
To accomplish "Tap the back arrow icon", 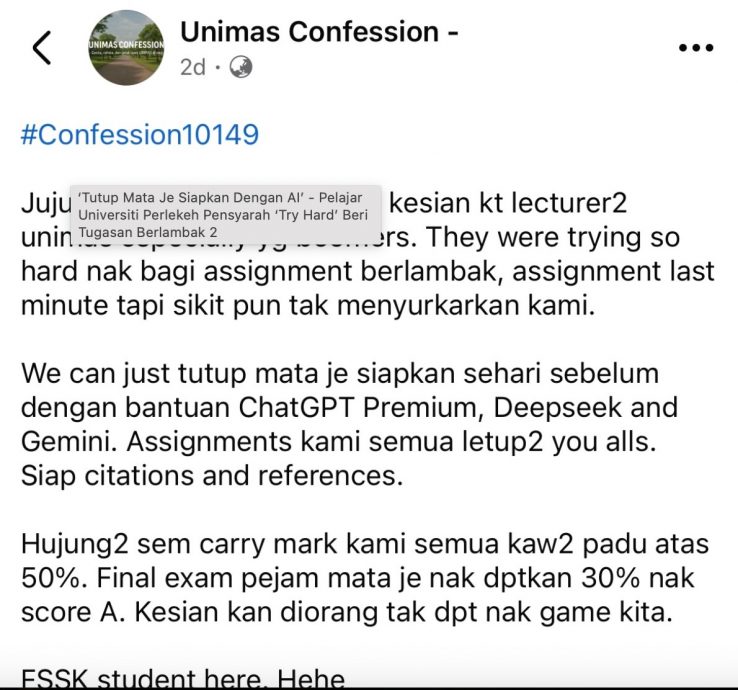I will (x=42, y=48).
